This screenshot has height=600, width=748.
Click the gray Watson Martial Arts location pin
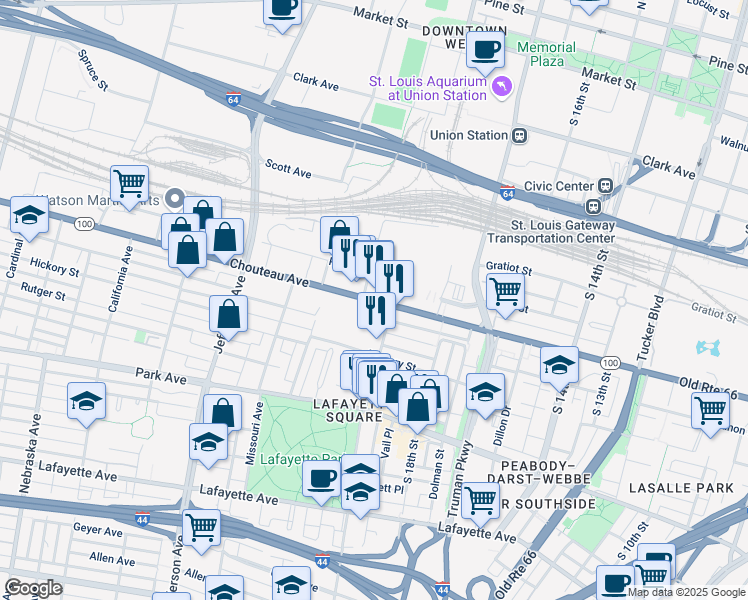(x=175, y=198)
